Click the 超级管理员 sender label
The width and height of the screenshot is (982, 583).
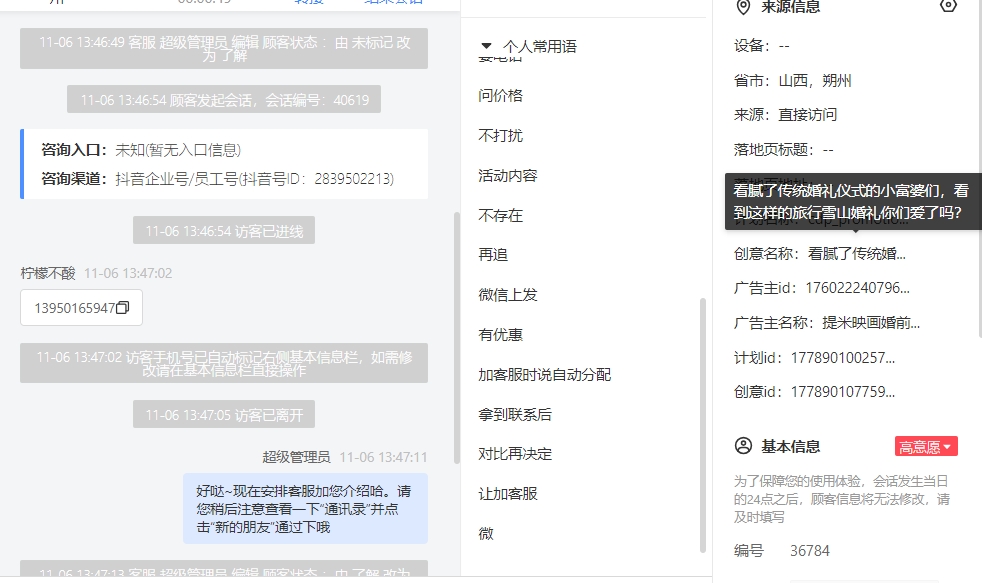[x=296, y=457]
